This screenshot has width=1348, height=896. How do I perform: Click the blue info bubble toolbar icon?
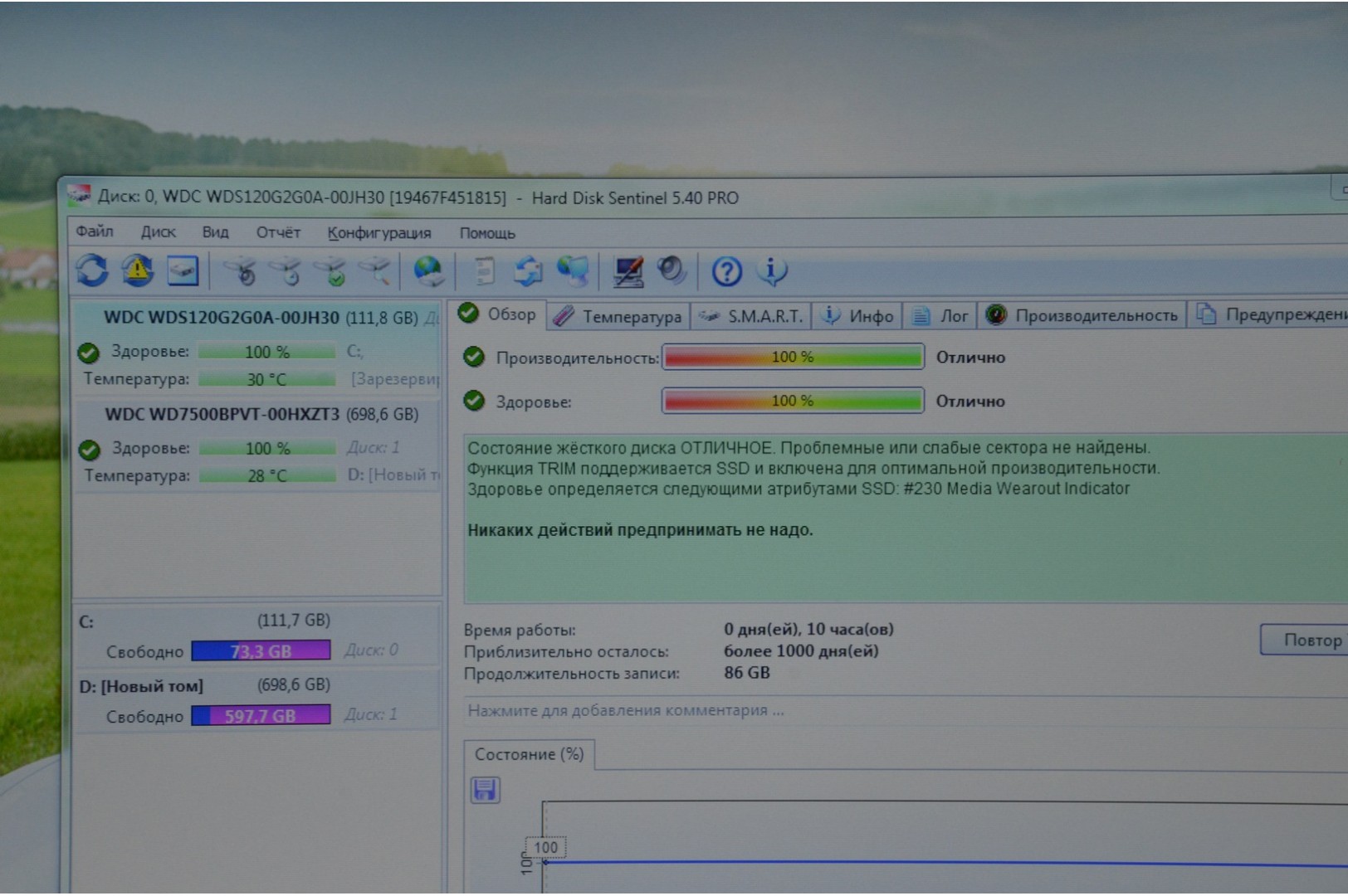pos(772,270)
